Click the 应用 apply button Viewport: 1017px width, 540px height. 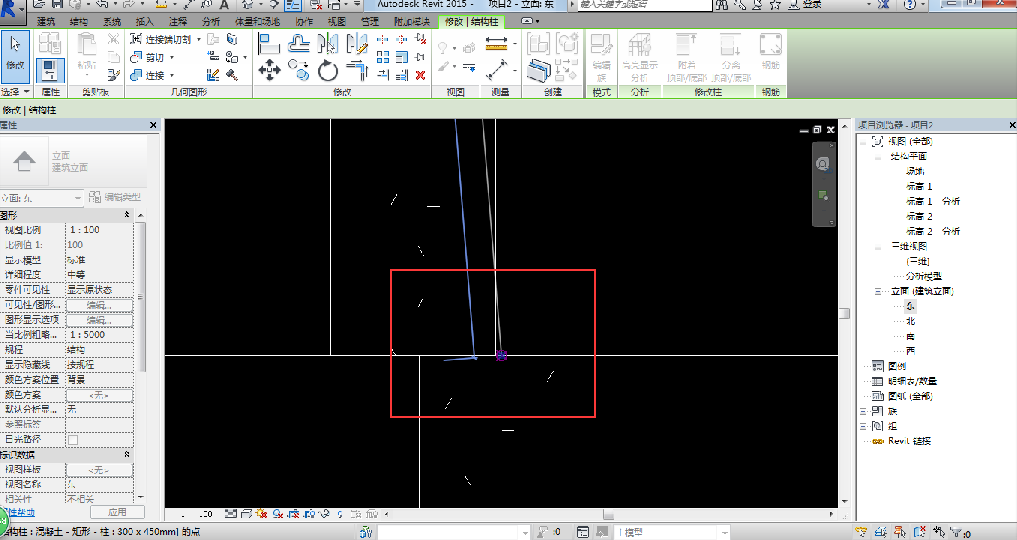pos(117,511)
